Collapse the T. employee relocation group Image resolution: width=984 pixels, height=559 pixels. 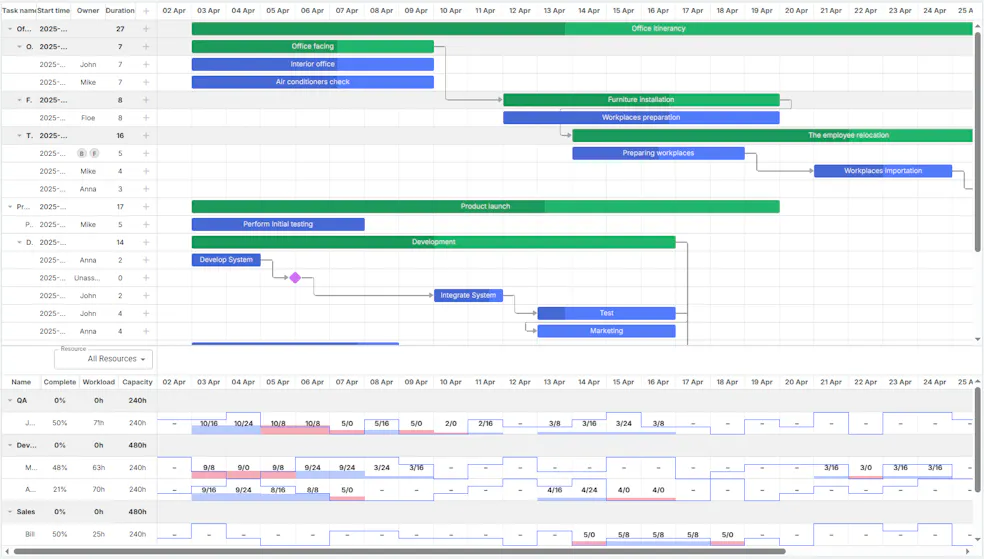[19, 136]
